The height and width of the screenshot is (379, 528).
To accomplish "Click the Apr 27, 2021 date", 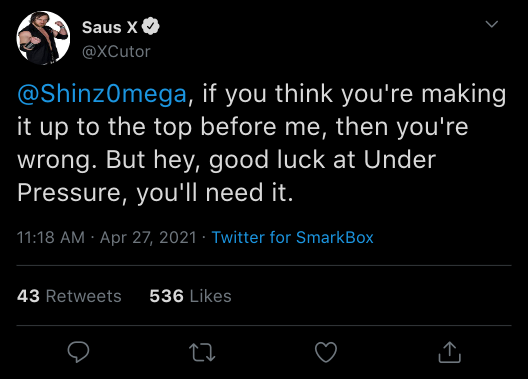I will coord(148,238).
